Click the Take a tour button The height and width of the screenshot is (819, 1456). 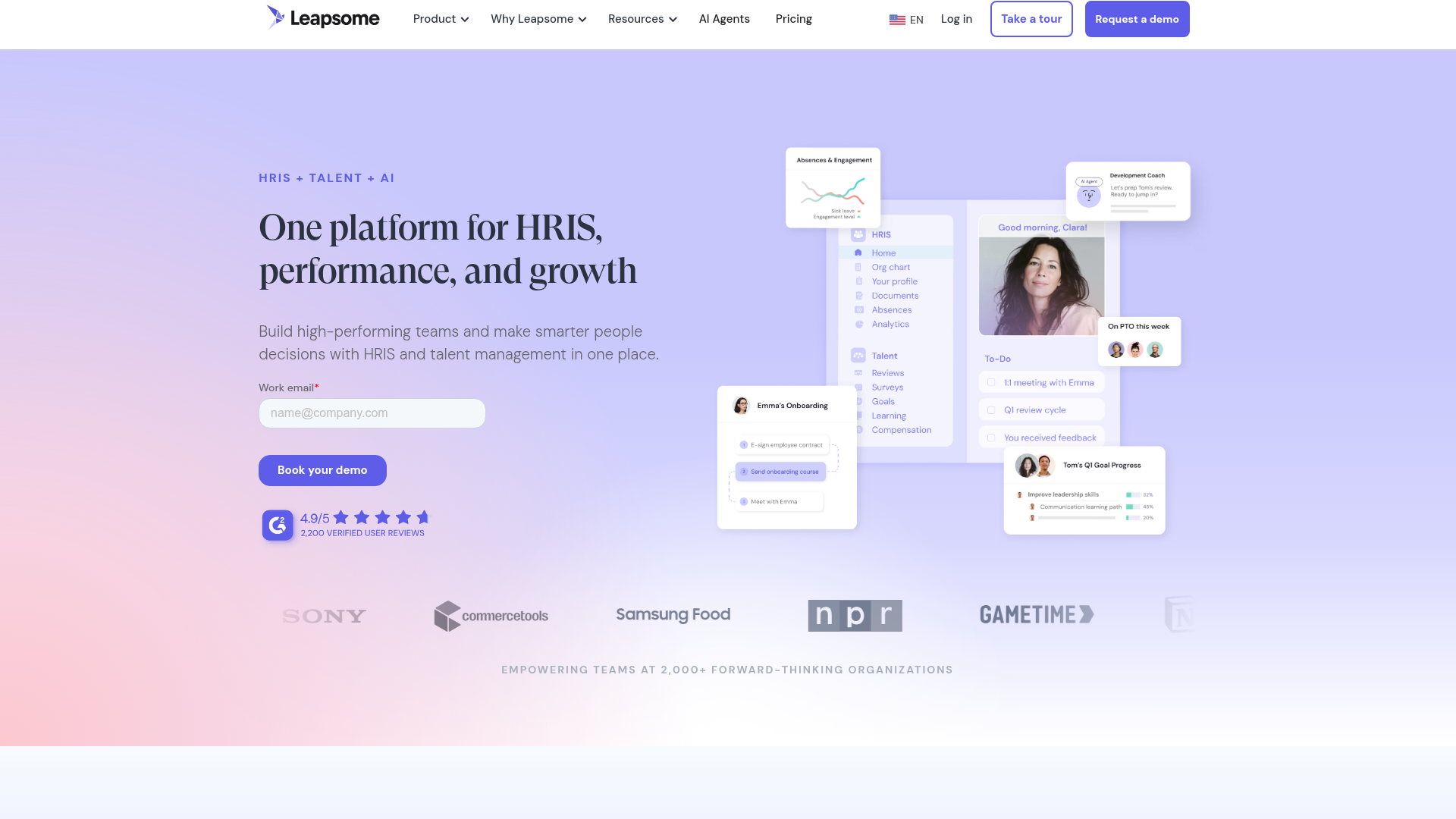[x=1031, y=19]
